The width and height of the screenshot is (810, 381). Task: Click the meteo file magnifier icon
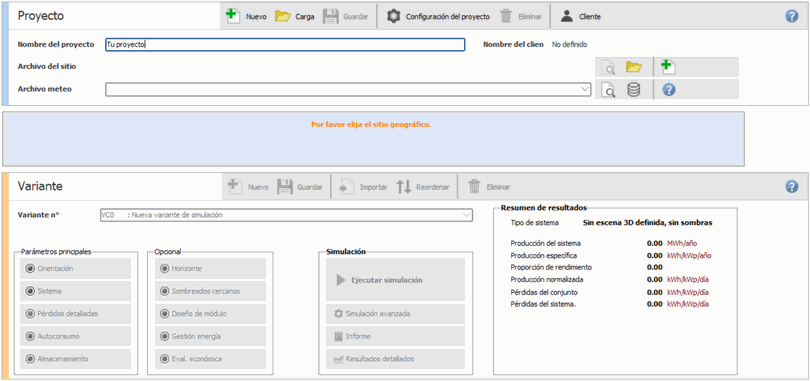[x=608, y=90]
